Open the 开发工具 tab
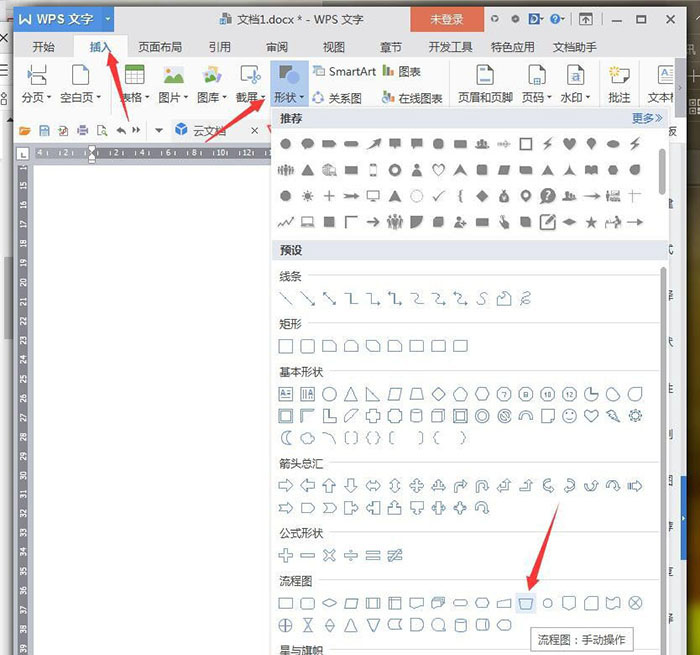The width and height of the screenshot is (700, 655). coord(450,47)
